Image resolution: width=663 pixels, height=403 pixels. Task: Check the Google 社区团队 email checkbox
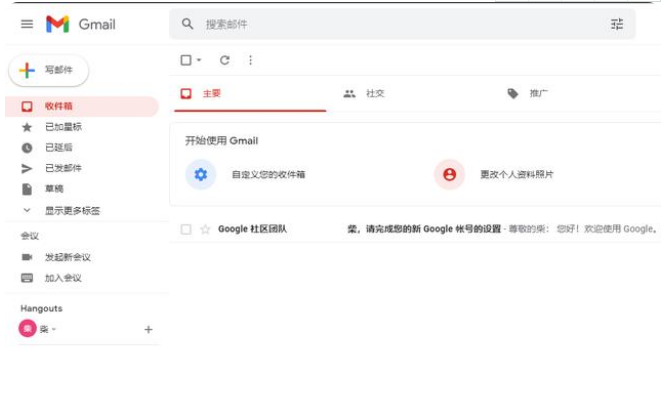point(186,229)
